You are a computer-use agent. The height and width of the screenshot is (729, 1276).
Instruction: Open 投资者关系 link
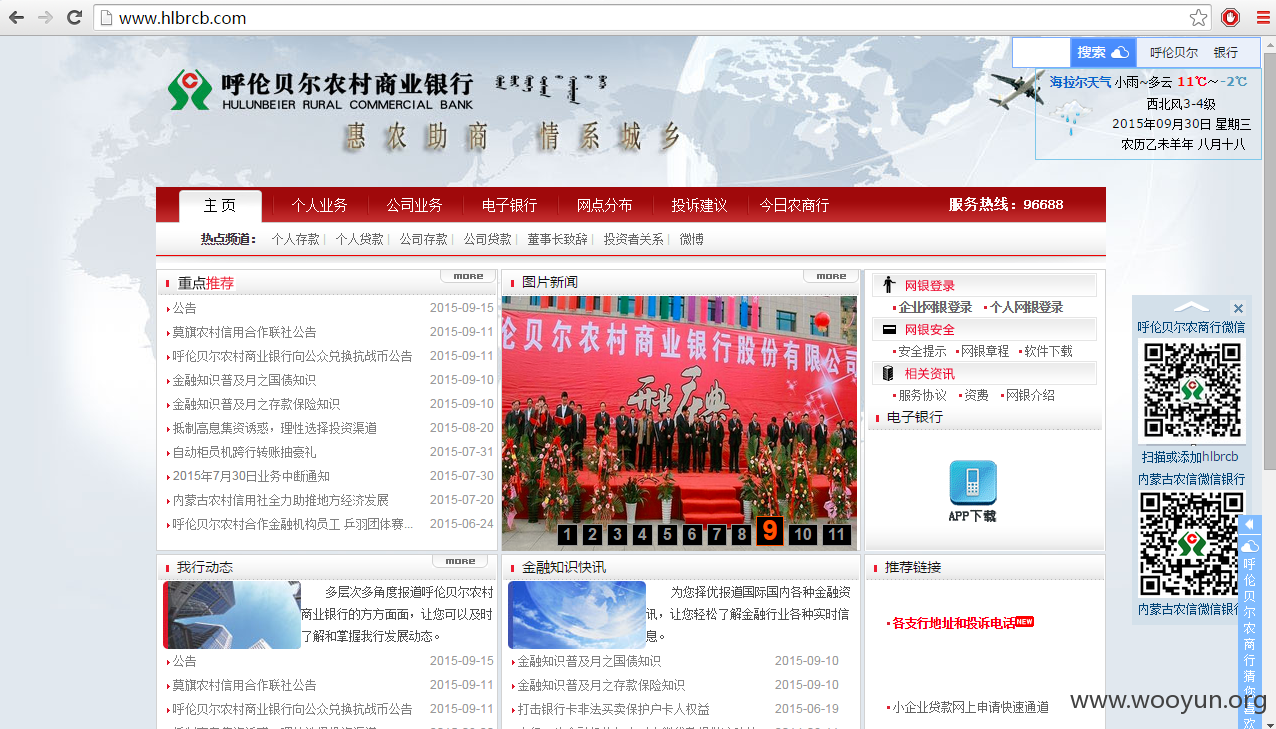click(x=633, y=239)
